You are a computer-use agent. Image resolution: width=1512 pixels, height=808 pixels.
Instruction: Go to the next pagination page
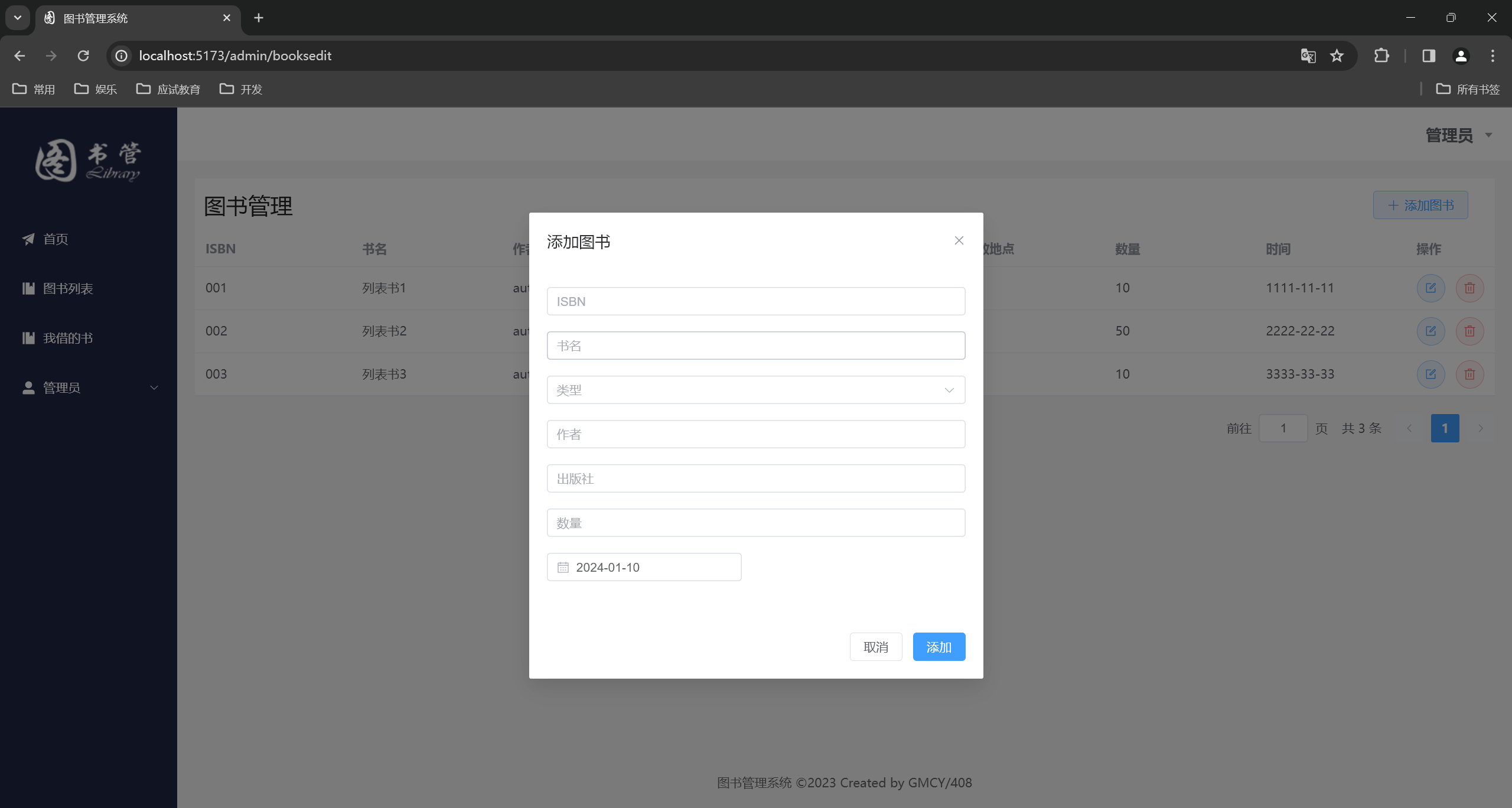[x=1480, y=428]
